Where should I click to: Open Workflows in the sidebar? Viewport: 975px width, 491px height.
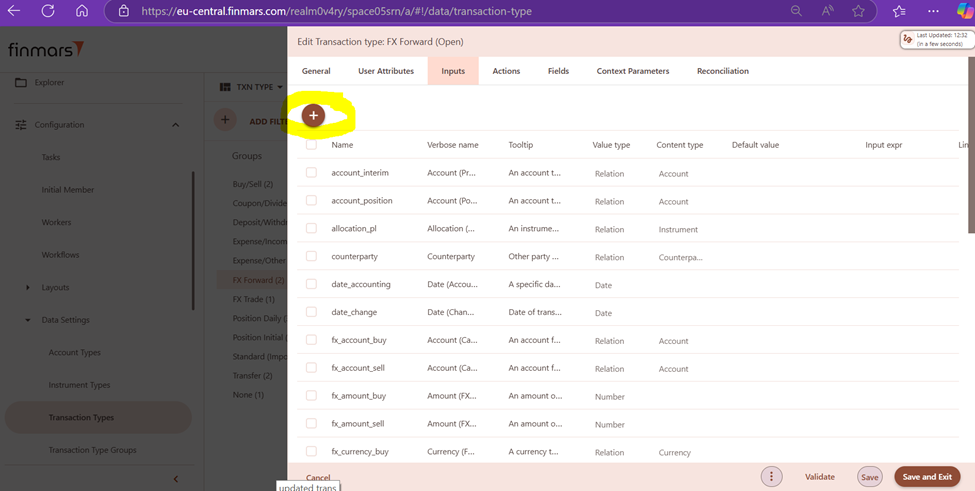[60, 255]
